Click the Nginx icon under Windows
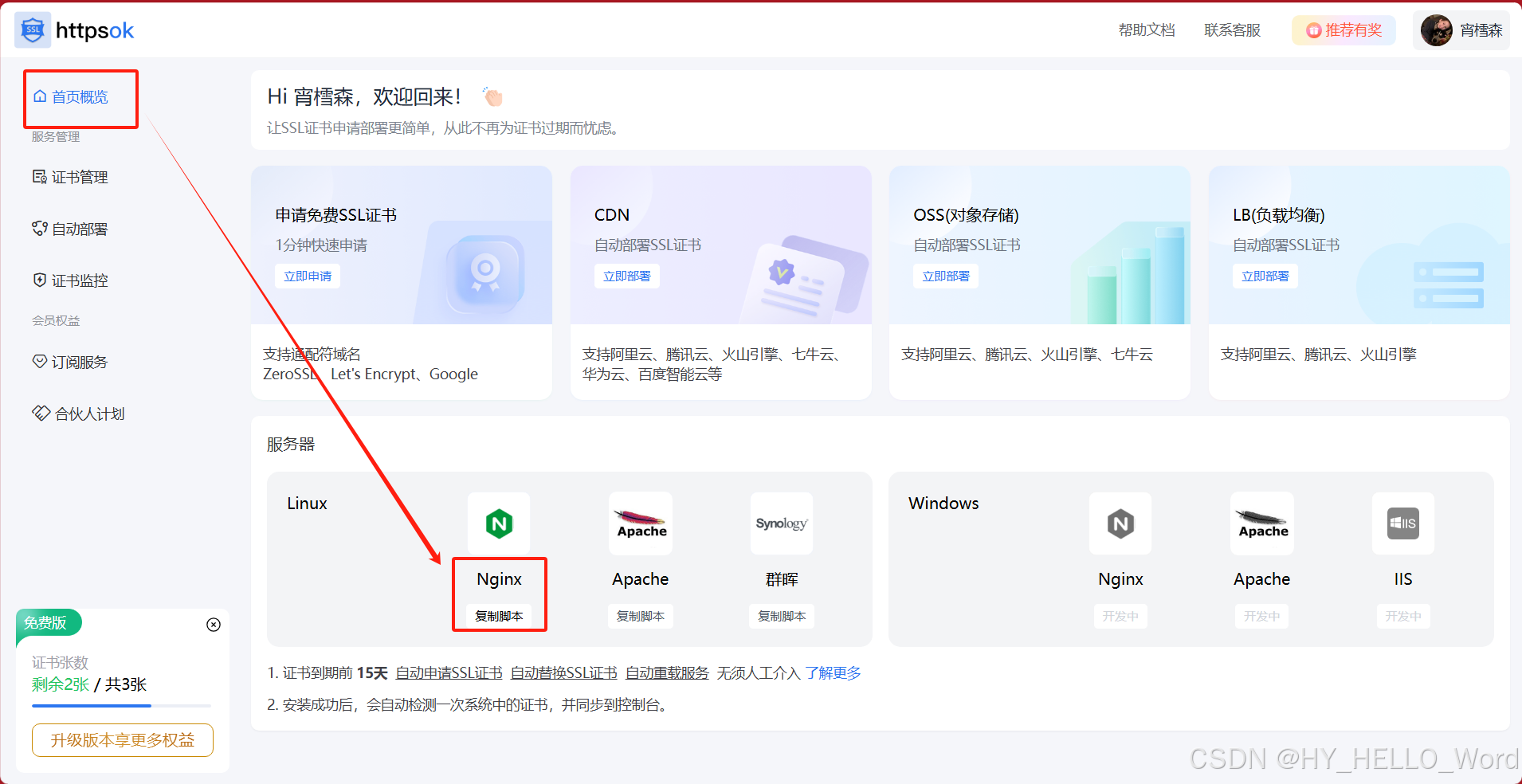 [x=1120, y=523]
